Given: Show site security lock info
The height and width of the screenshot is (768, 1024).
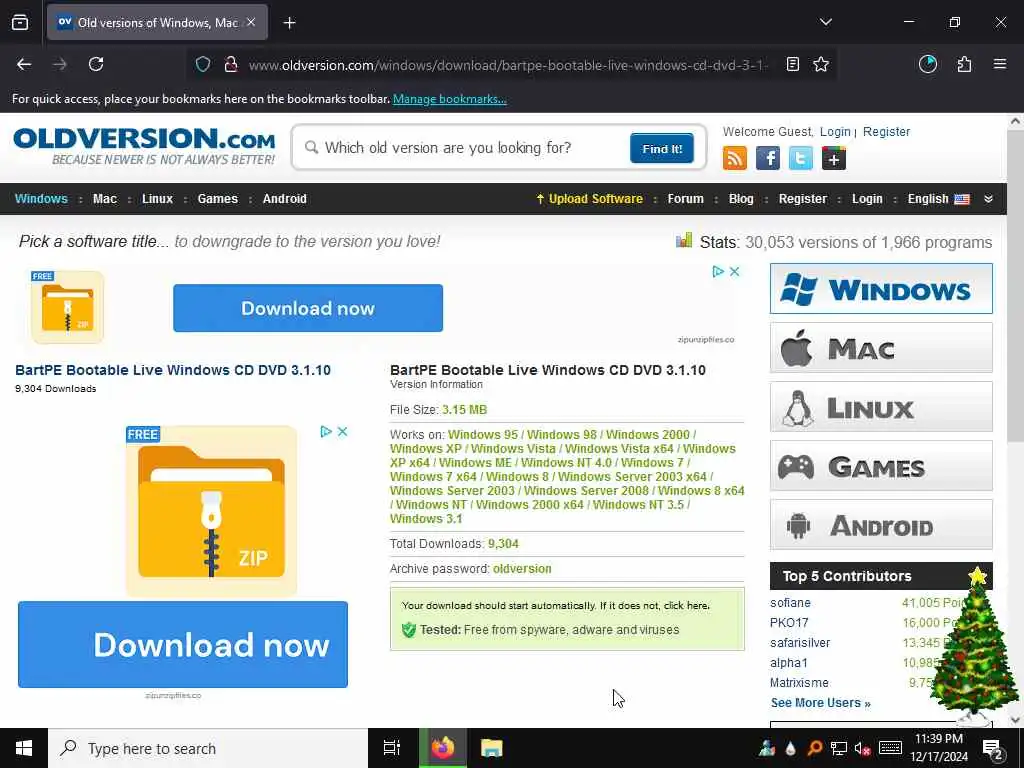Looking at the screenshot, I should pyautogui.click(x=231, y=64).
